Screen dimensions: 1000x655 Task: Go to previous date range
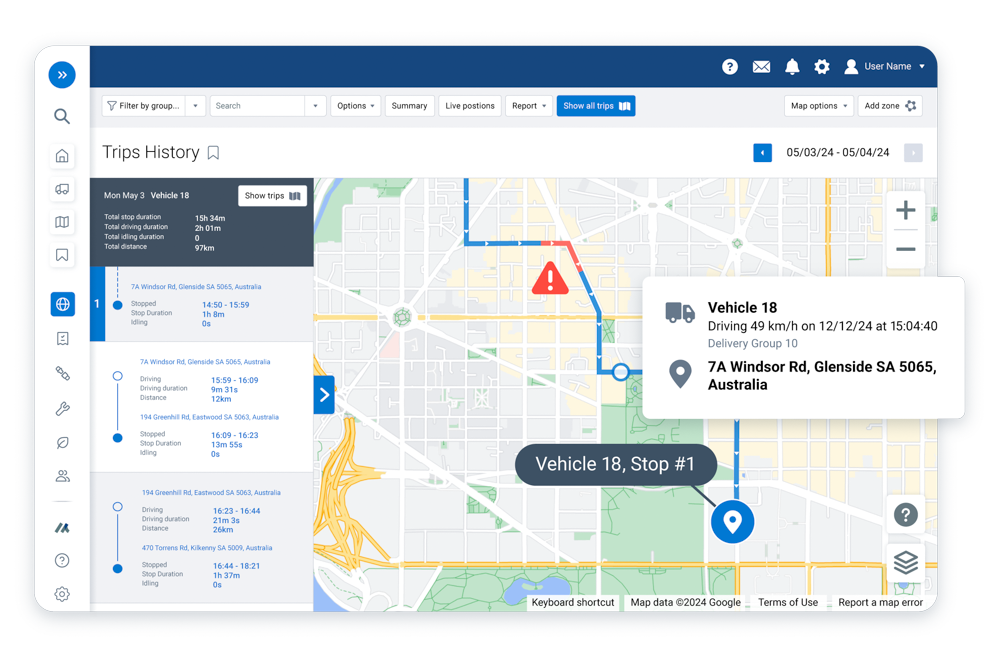[762, 153]
